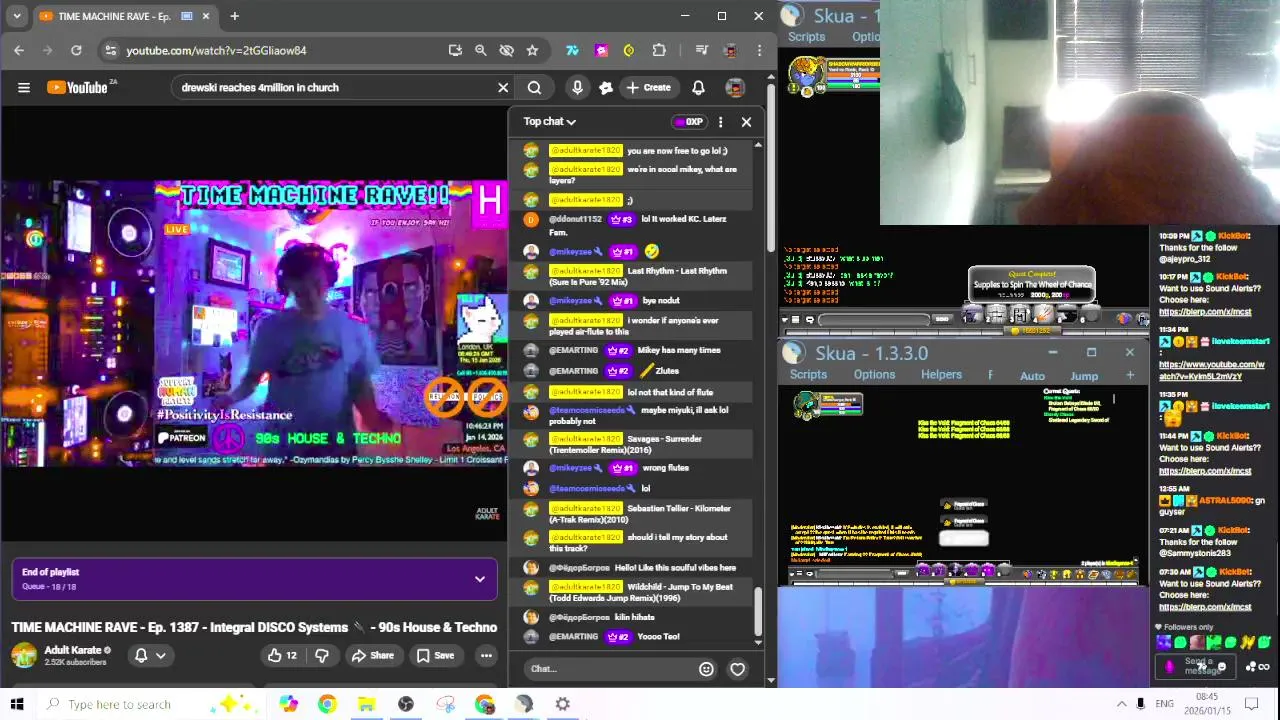The width and height of the screenshot is (1280, 720).
Task: Open Chrome extensions puzzle icon
Action: pos(659,50)
